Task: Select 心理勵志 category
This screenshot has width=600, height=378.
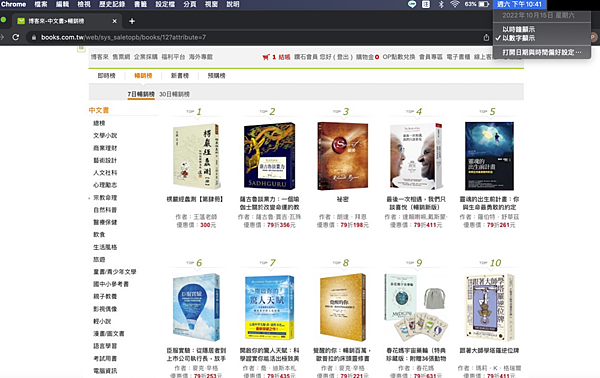Action: (105, 185)
